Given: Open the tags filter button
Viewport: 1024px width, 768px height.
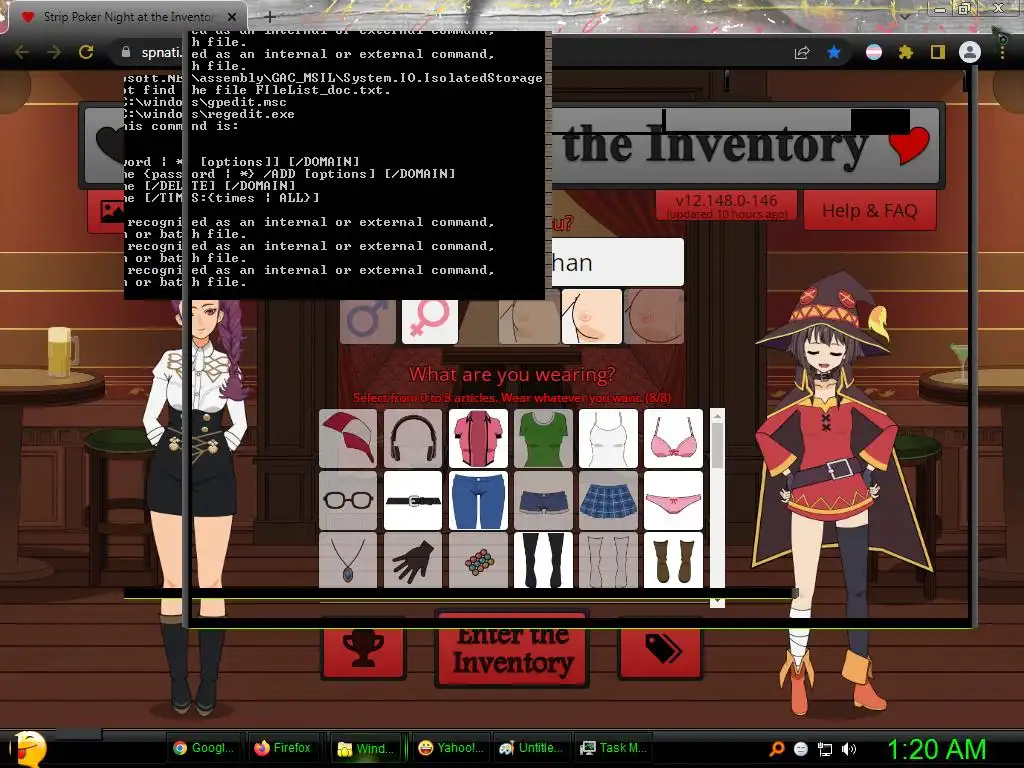Looking at the screenshot, I should (661, 650).
